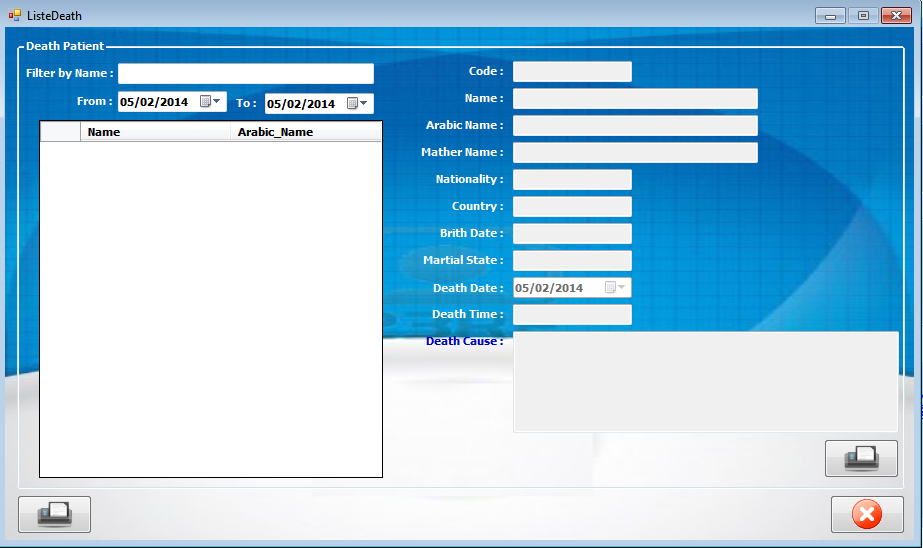Click the ListeDeath application icon in title bar

coord(15,15)
